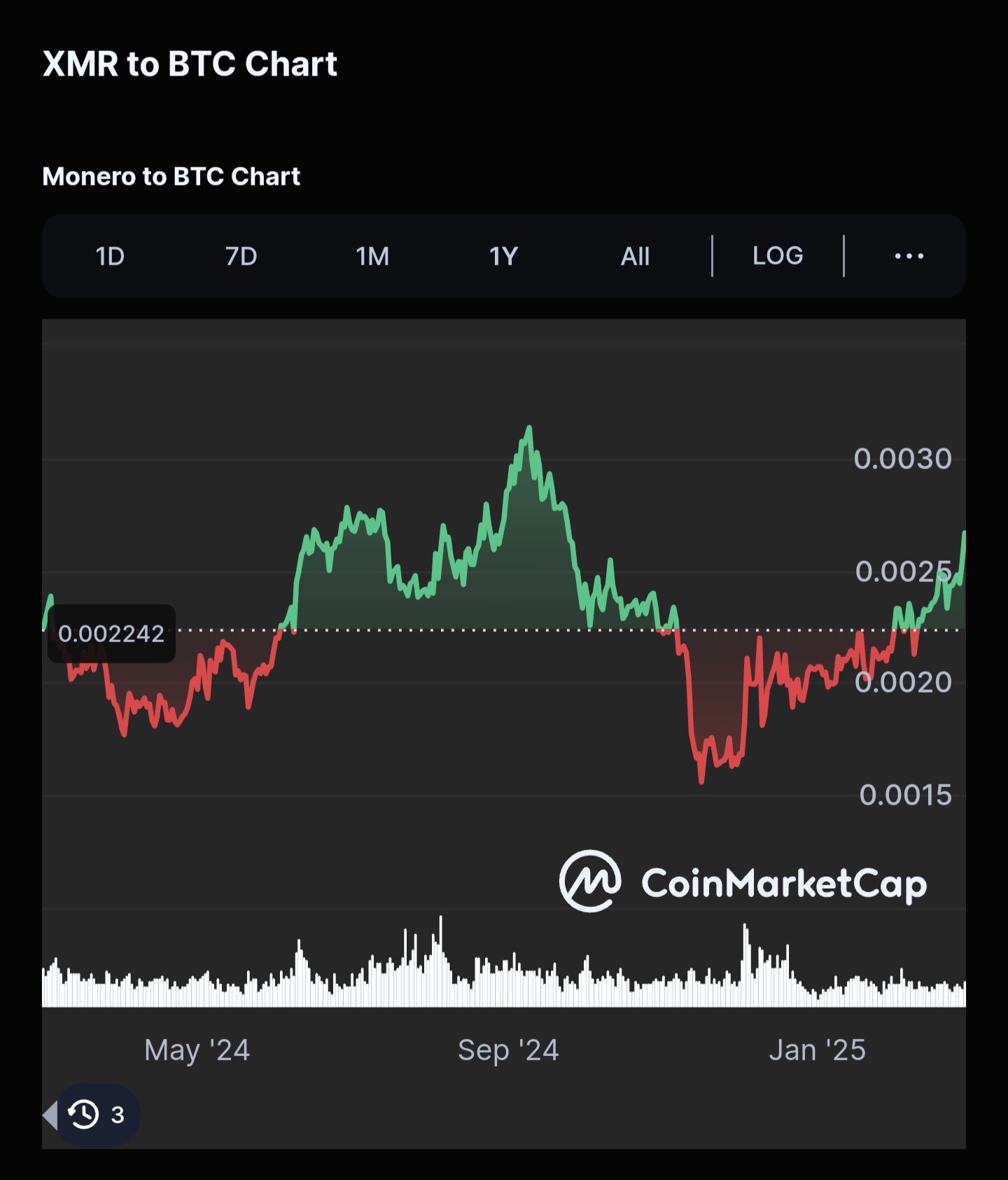Viewport: 1008px width, 1180px height.
Task: Select the 1Y chart range
Action: click(503, 256)
